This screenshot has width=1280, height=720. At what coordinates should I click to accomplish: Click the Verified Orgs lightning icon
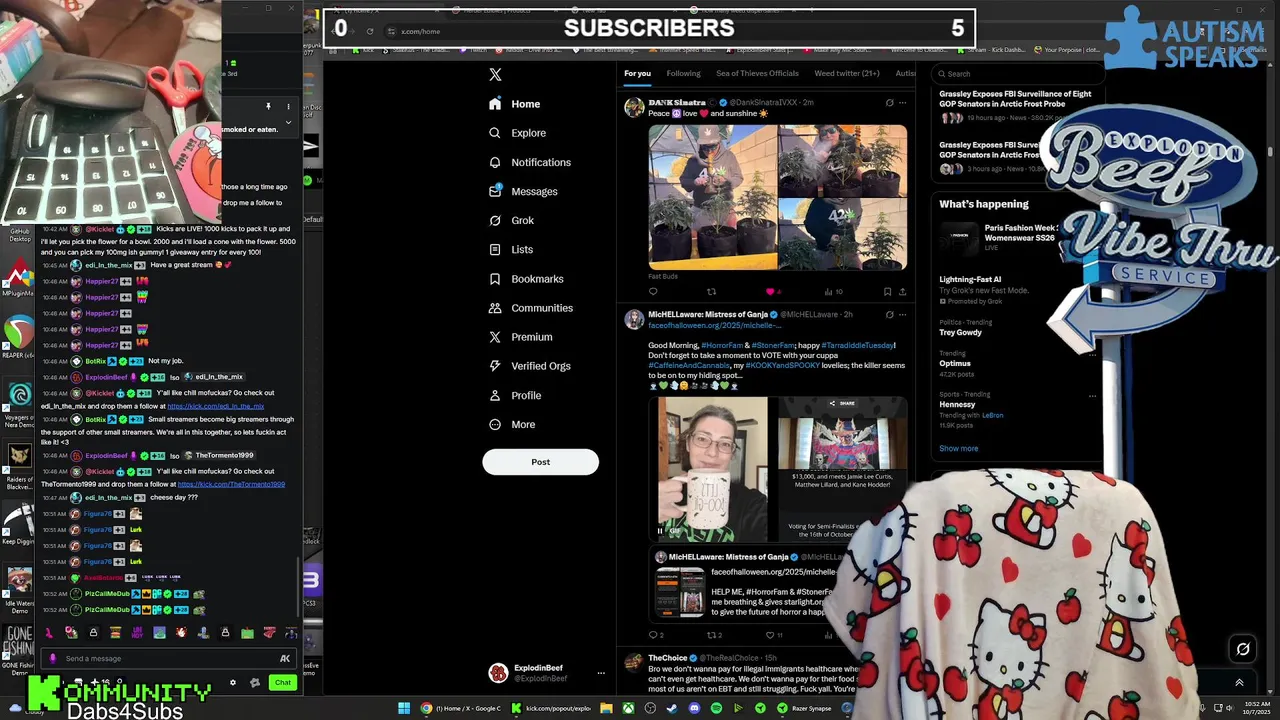[495, 366]
